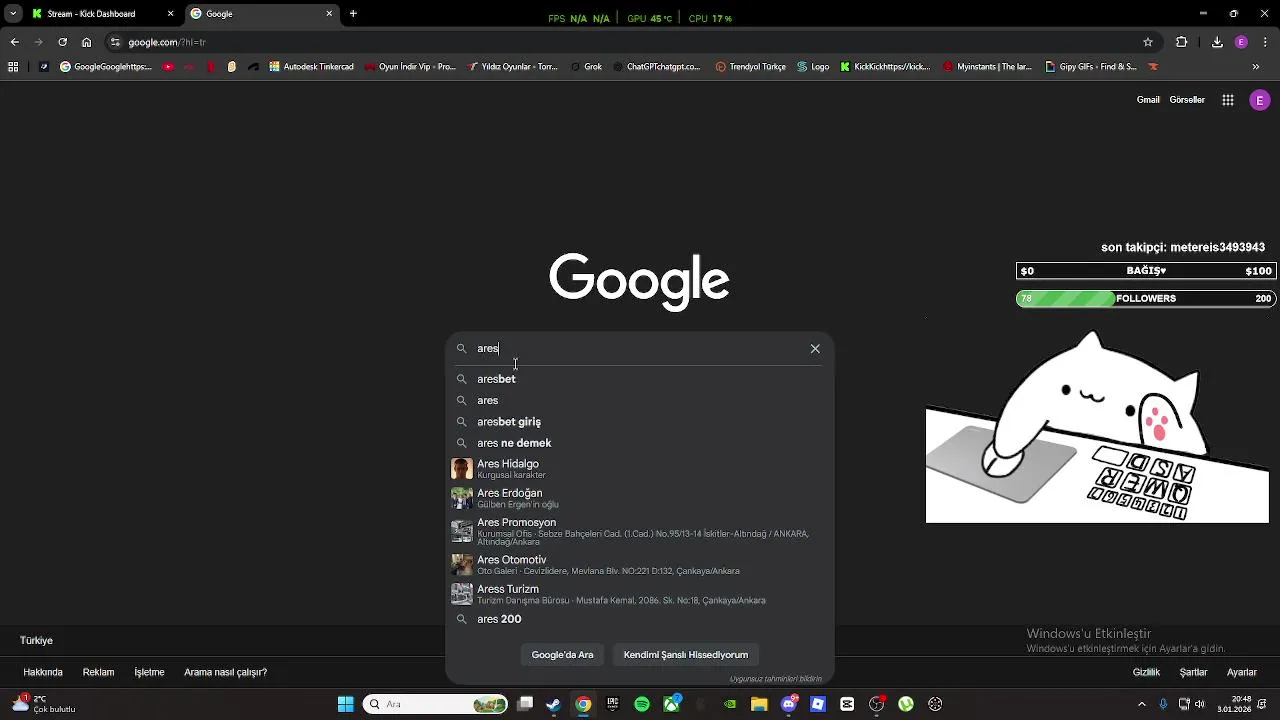This screenshot has height=720, width=1280.
Task: Open Steam from the taskbar
Action: coord(553,704)
